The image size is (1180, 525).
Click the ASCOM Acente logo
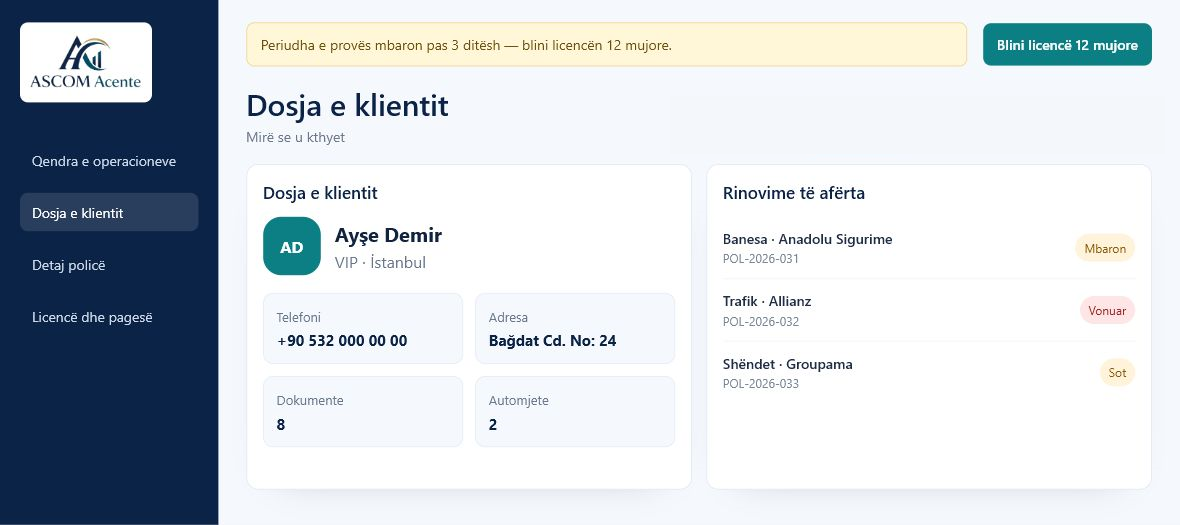[x=86, y=62]
